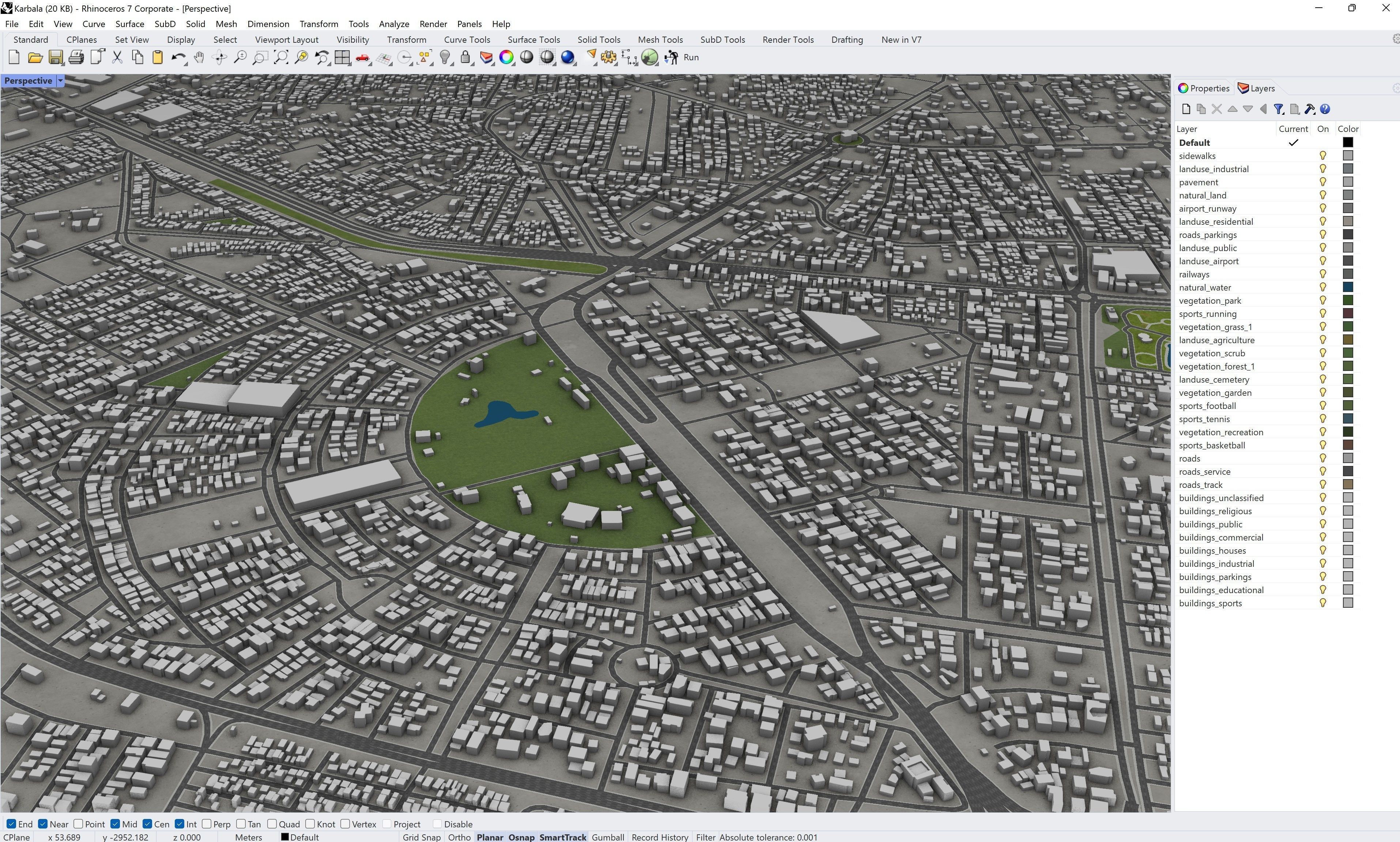
Task: Click the color wheel Object Properties icon
Action: pos(506,57)
